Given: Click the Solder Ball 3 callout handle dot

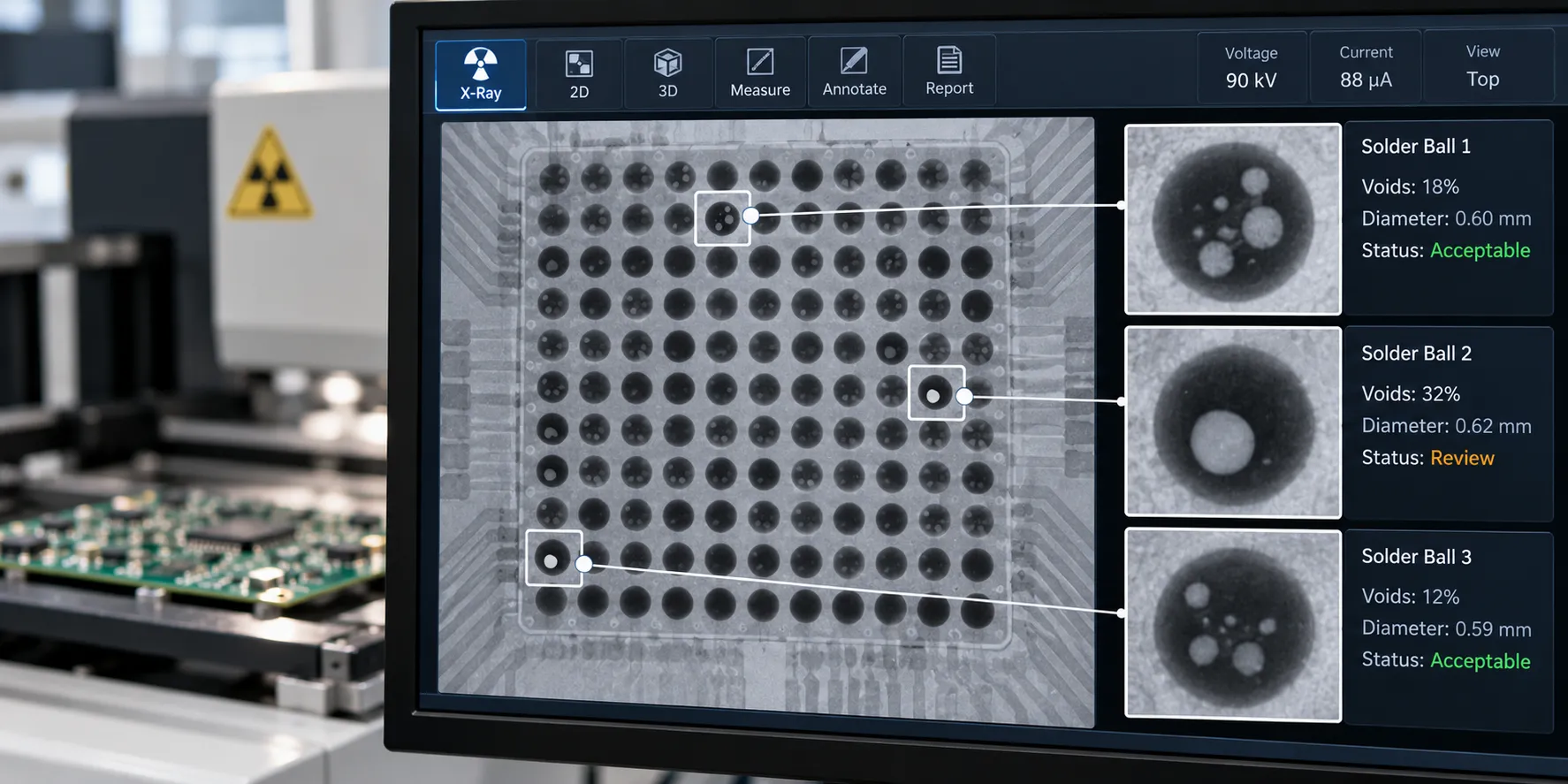Looking at the screenshot, I should tap(583, 564).
